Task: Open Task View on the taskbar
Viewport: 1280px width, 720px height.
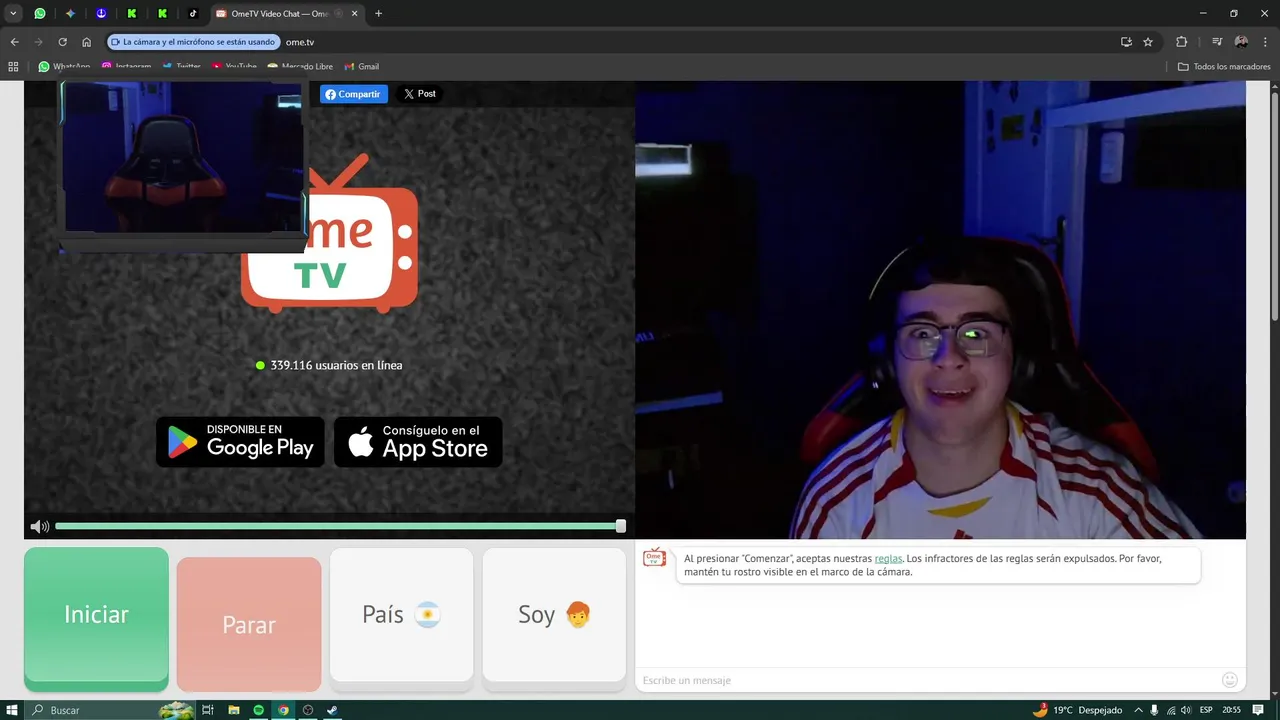Action: coord(208,710)
